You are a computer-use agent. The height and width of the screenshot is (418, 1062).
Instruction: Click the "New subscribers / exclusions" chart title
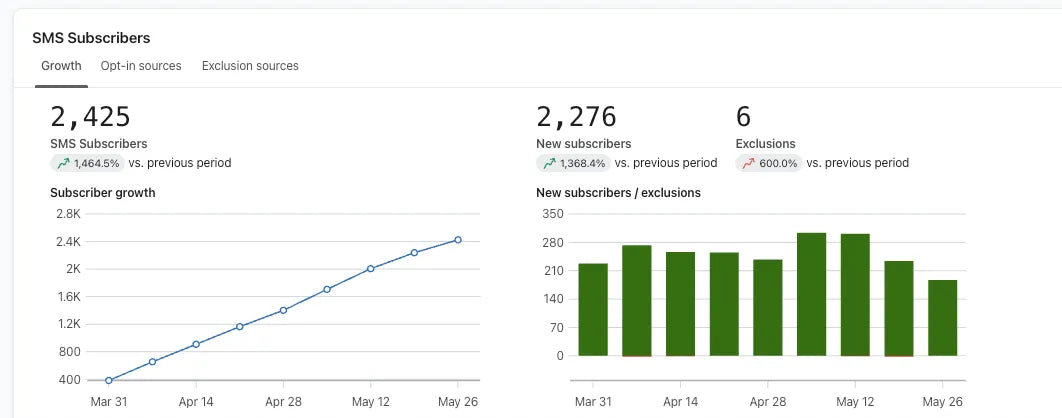[x=618, y=192]
